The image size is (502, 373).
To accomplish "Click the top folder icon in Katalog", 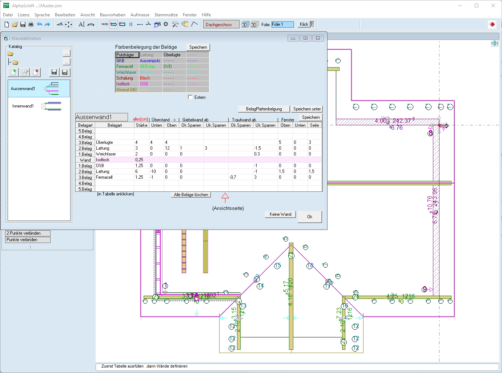I will [11, 54].
